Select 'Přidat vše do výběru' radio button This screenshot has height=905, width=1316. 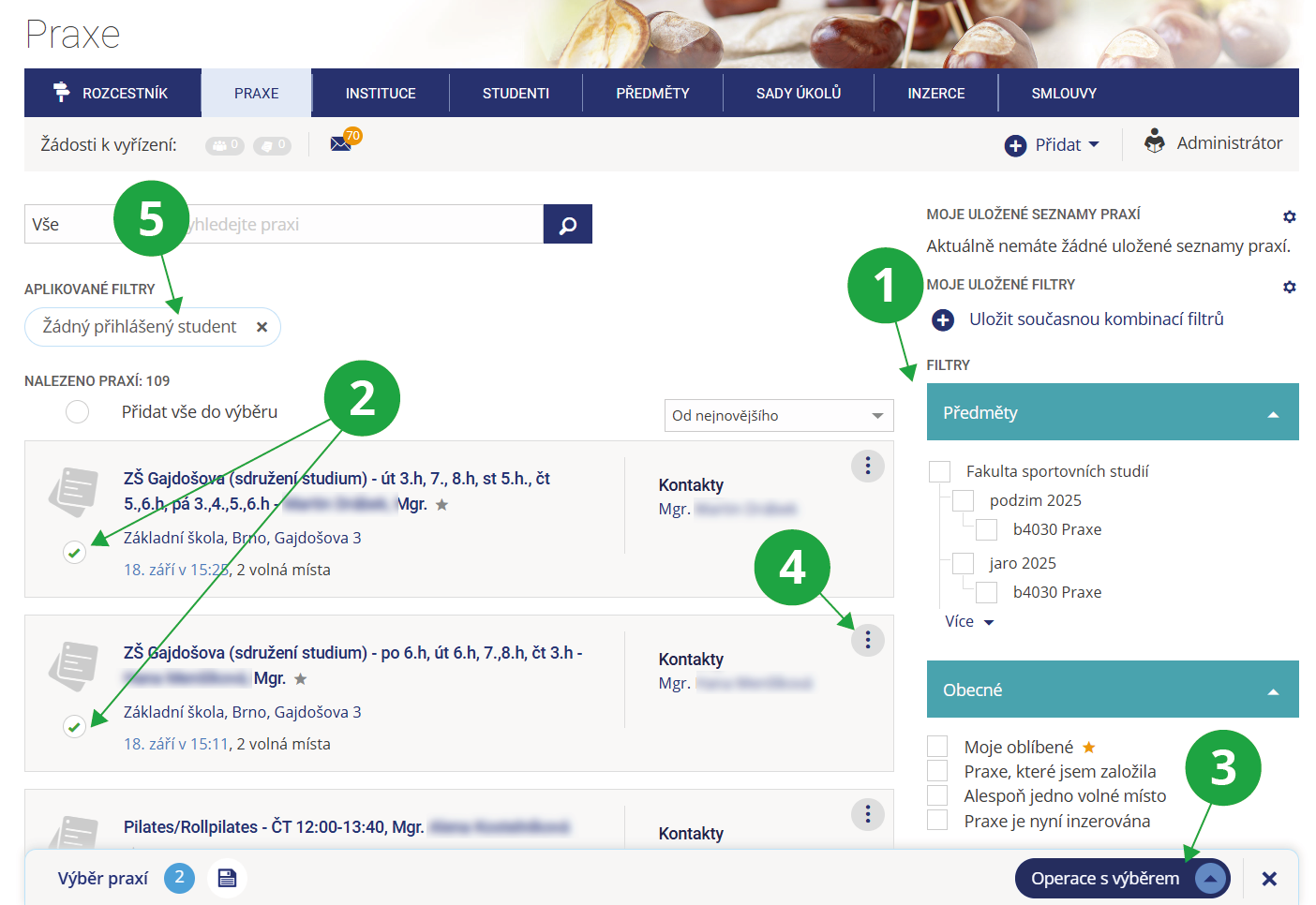[x=78, y=412]
